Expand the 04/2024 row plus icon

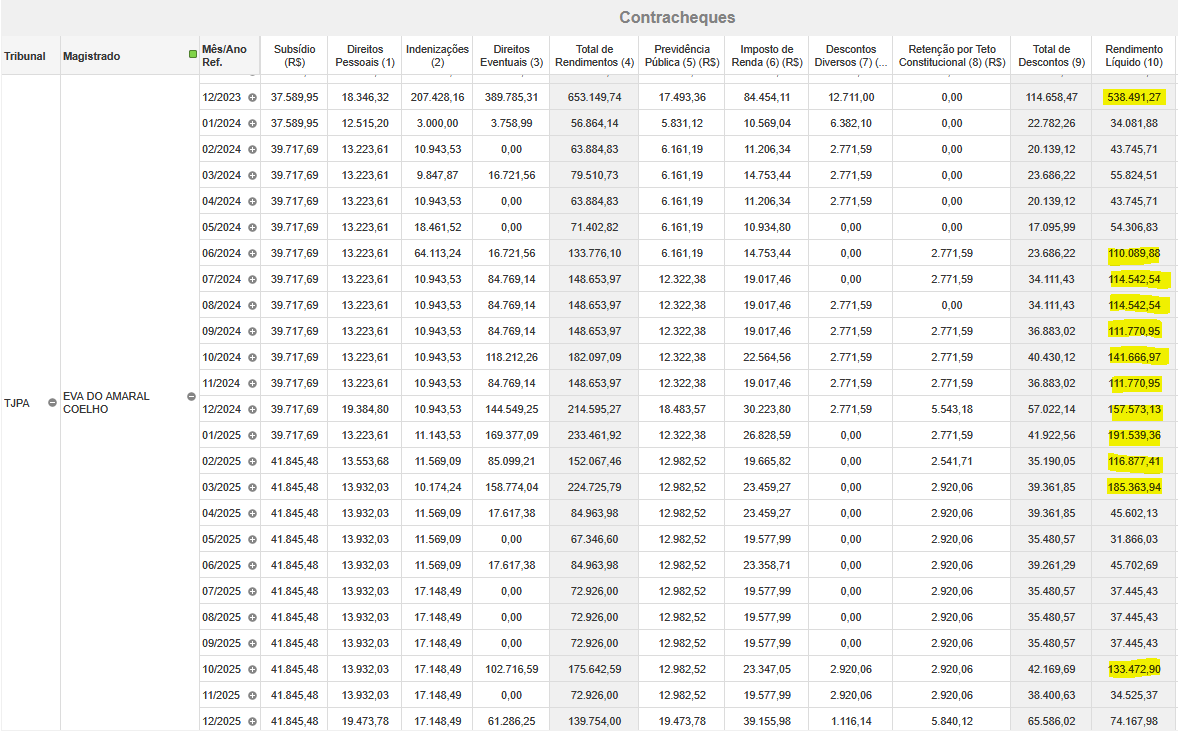pyautogui.click(x=252, y=201)
